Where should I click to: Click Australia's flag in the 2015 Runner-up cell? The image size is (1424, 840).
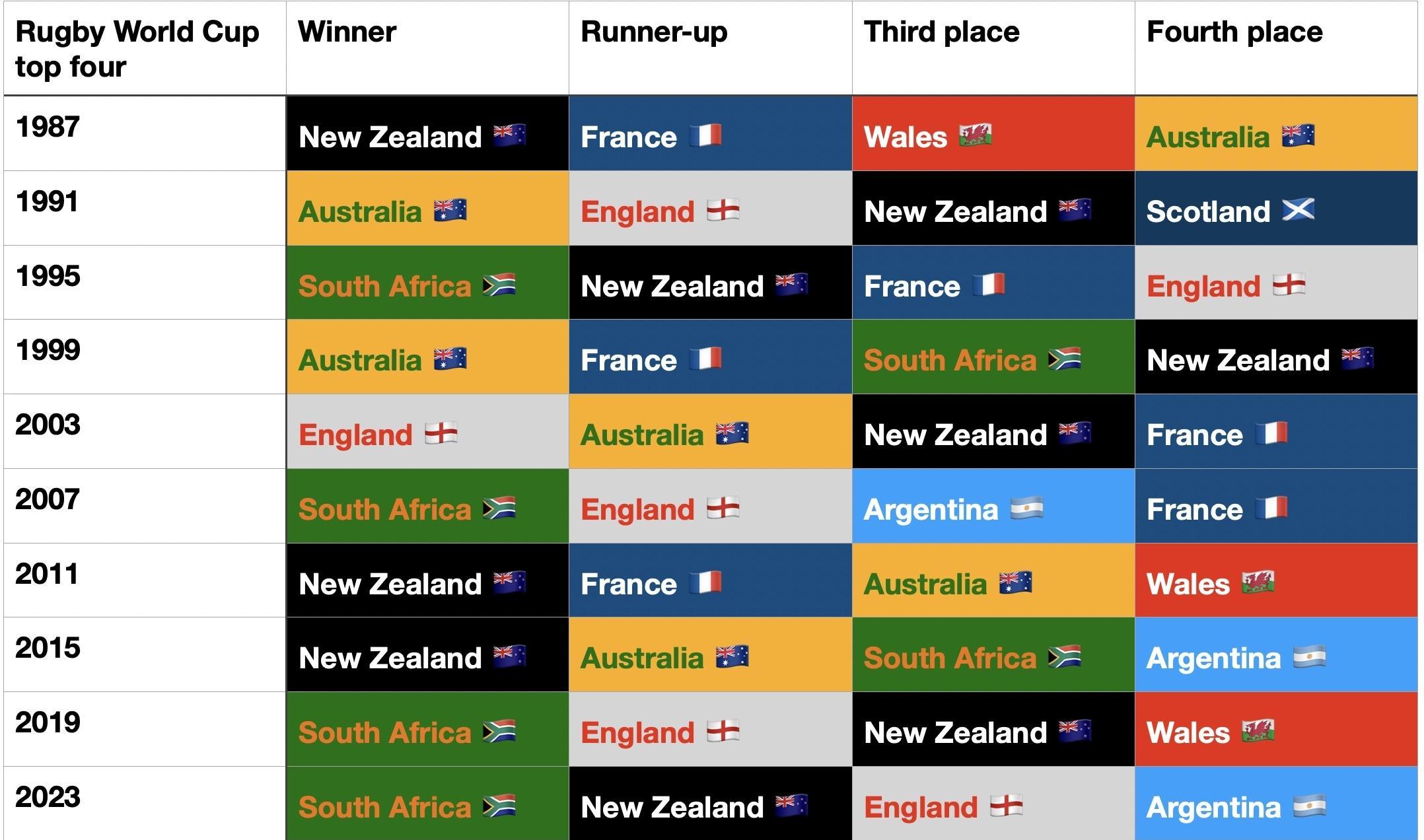[x=732, y=657]
